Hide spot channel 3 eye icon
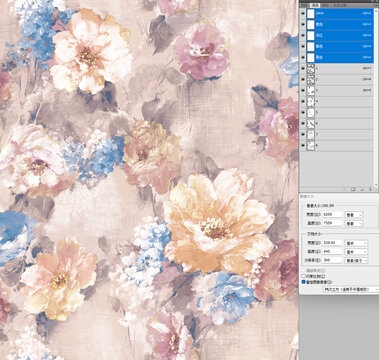Viewport: 379px width, 360px height. tap(303, 91)
